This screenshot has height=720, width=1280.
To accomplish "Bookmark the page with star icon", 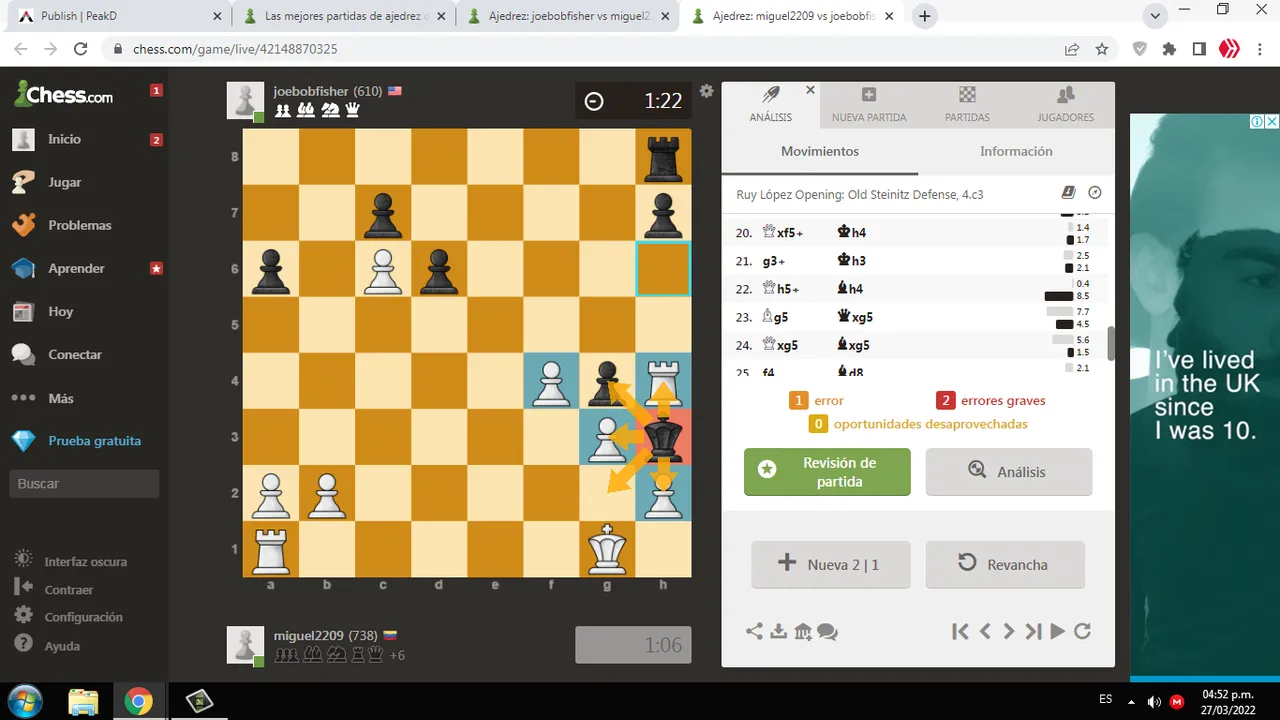I will click(x=1102, y=48).
